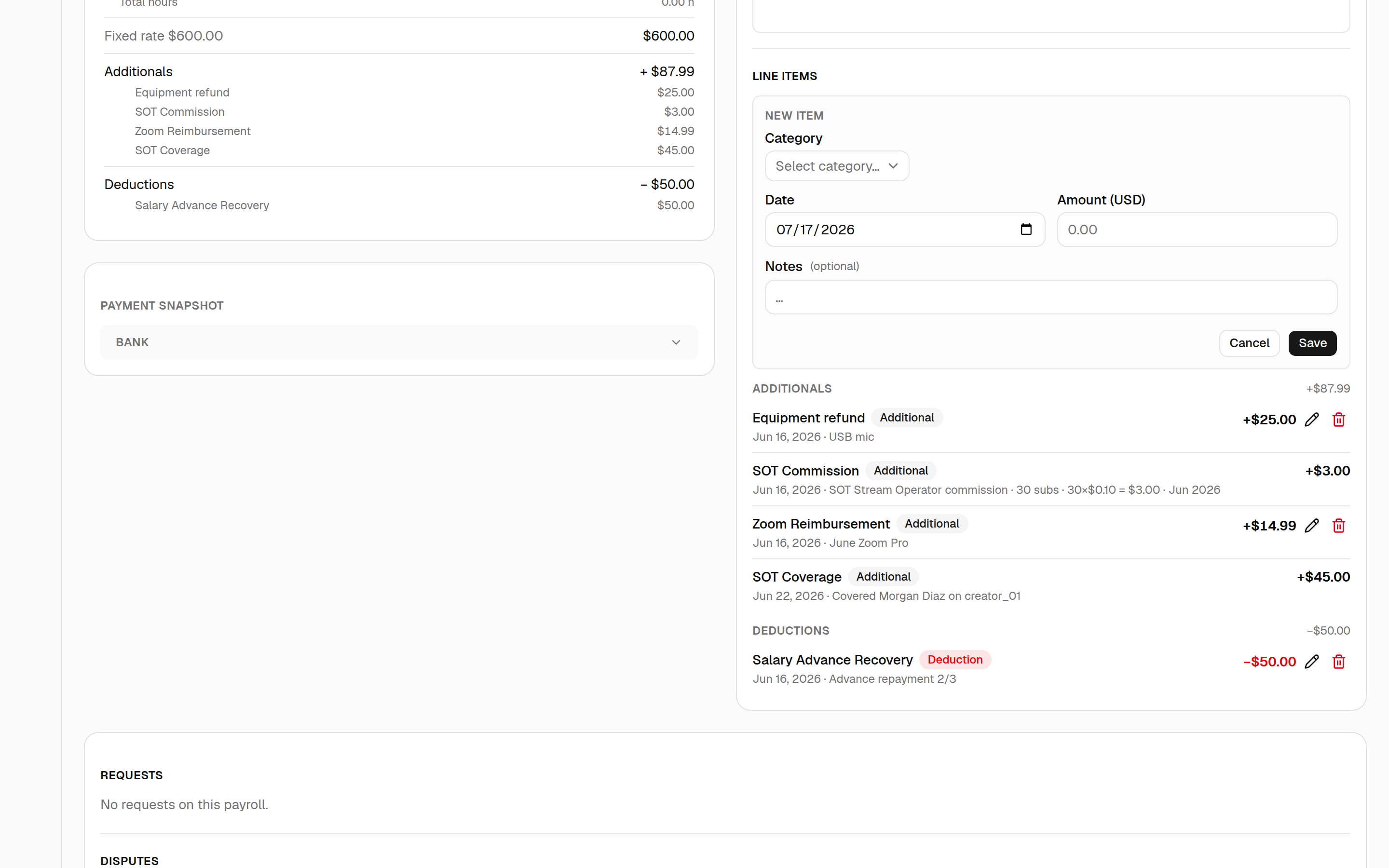The width and height of the screenshot is (1389, 868).
Task: Edit the Salary Advance Recovery deduction
Action: pos(1311,662)
